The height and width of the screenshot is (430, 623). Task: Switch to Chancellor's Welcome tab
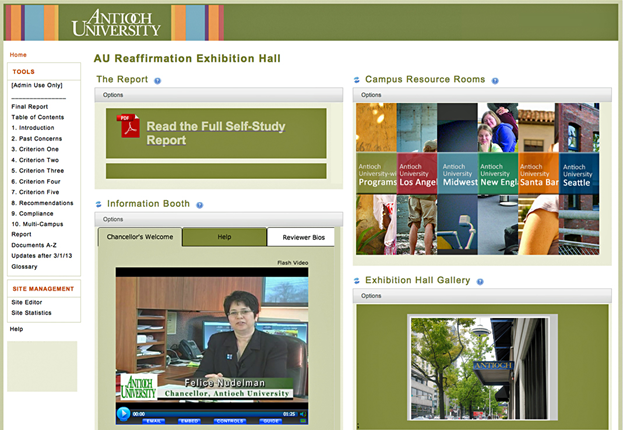140,237
